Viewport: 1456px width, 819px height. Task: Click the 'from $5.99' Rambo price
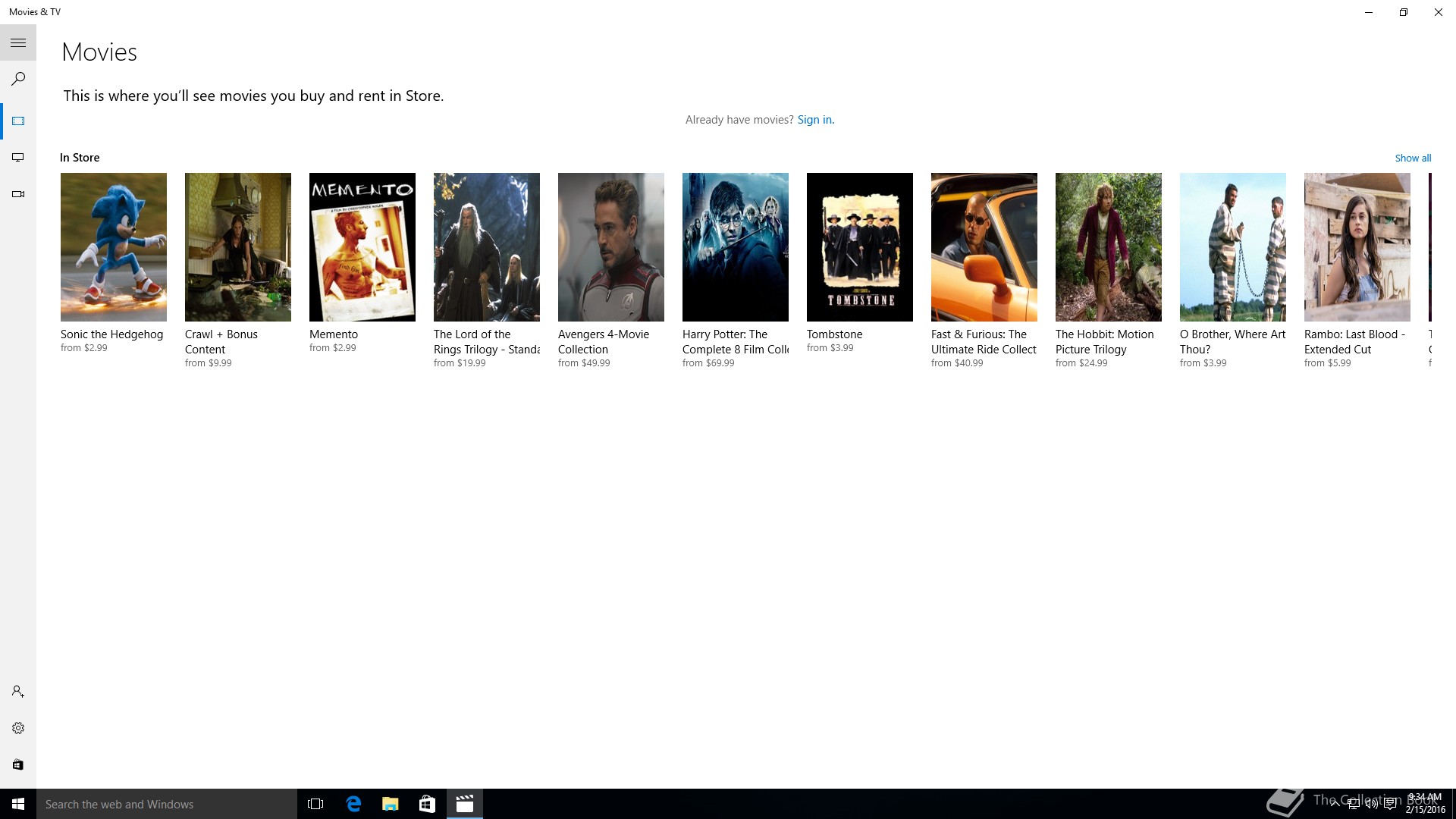(x=1328, y=363)
